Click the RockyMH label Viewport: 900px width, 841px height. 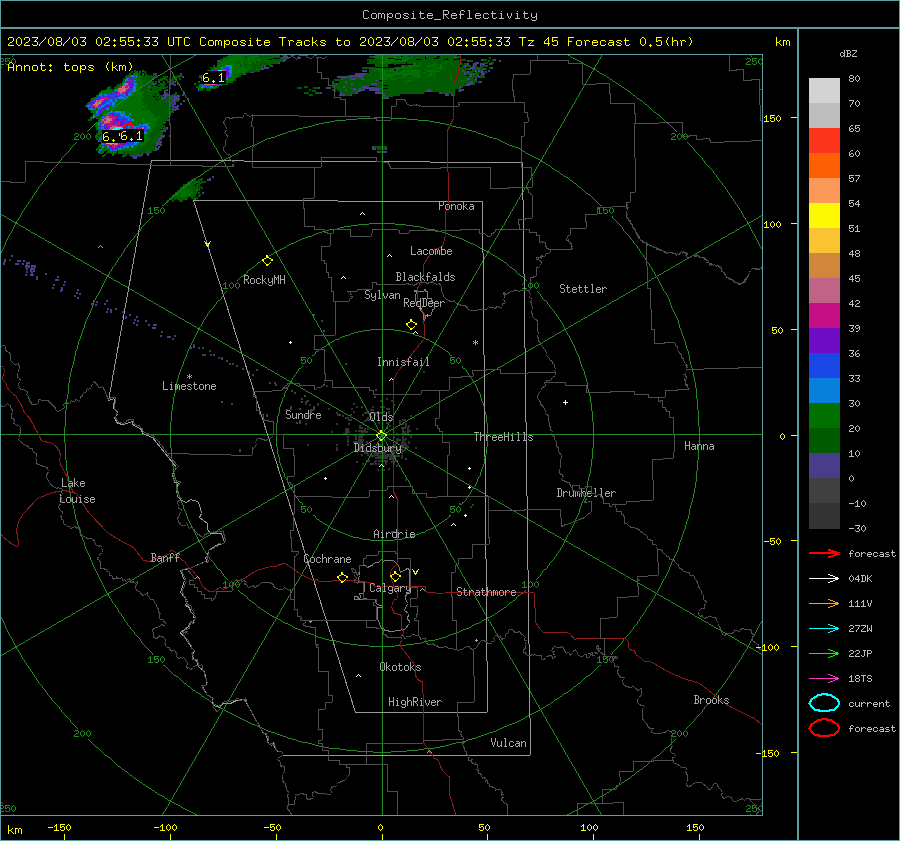[x=264, y=280]
